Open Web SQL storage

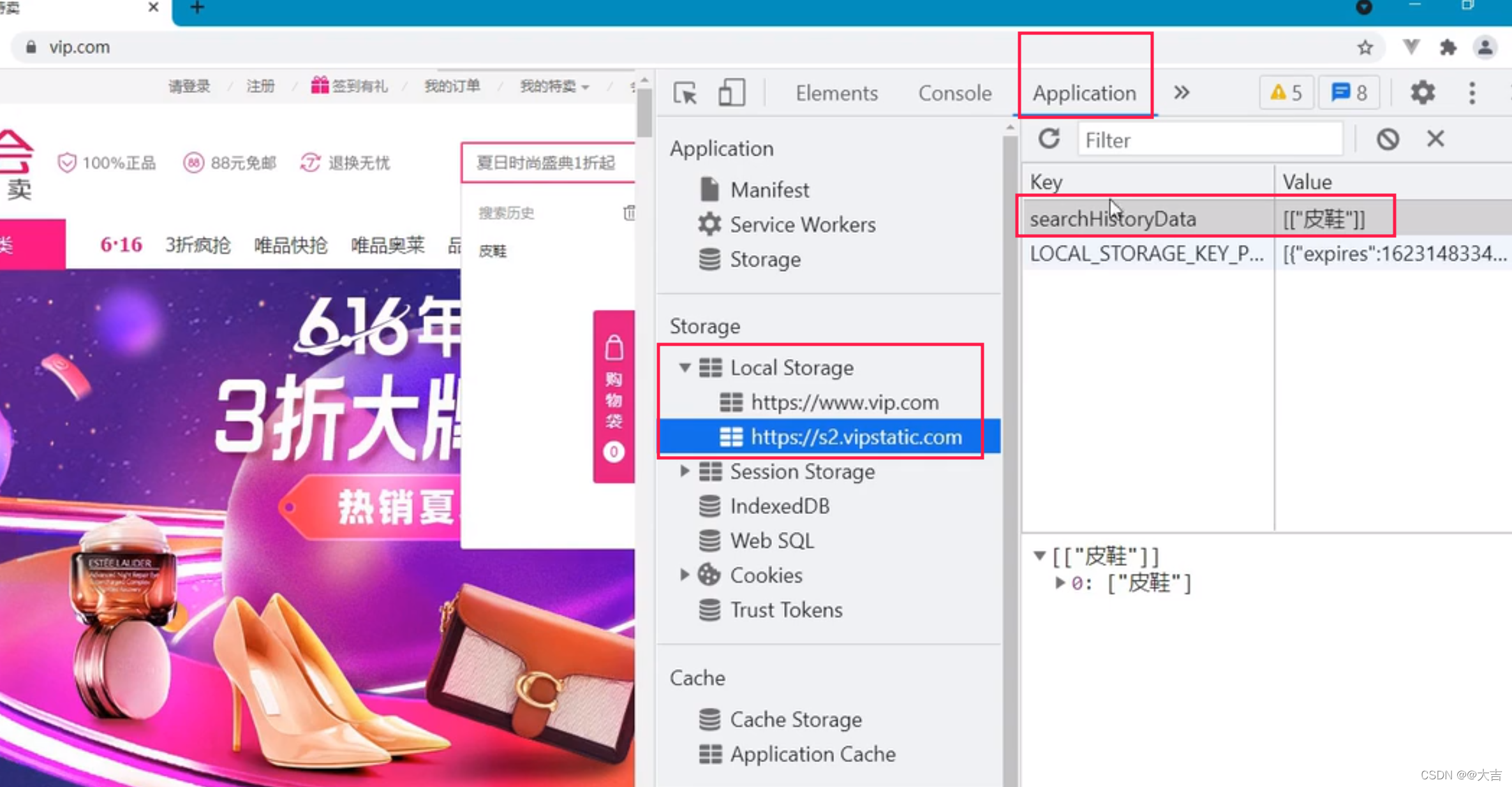(772, 541)
